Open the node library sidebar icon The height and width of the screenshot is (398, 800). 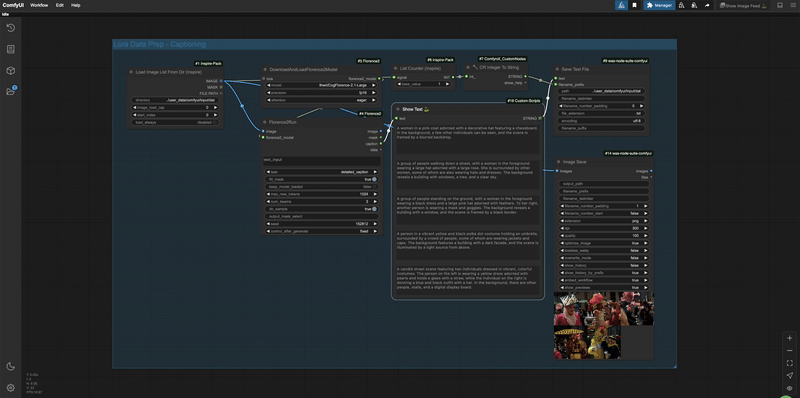[11, 49]
